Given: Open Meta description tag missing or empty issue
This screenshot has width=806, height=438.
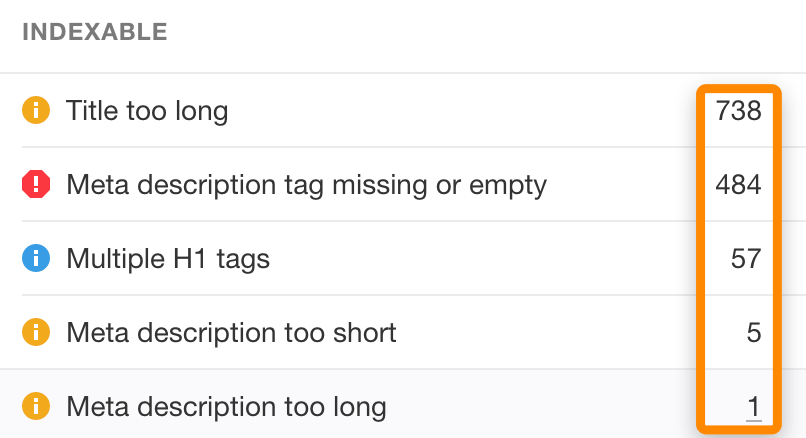Looking at the screenshot, I should click(x=306, y=185).
